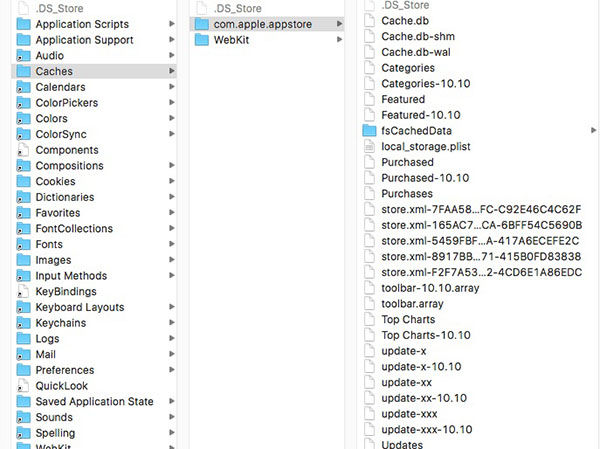Viewport: 600px width, 449px height.
Task: Click the toolbar.array file icon
Action: point(369,304)
